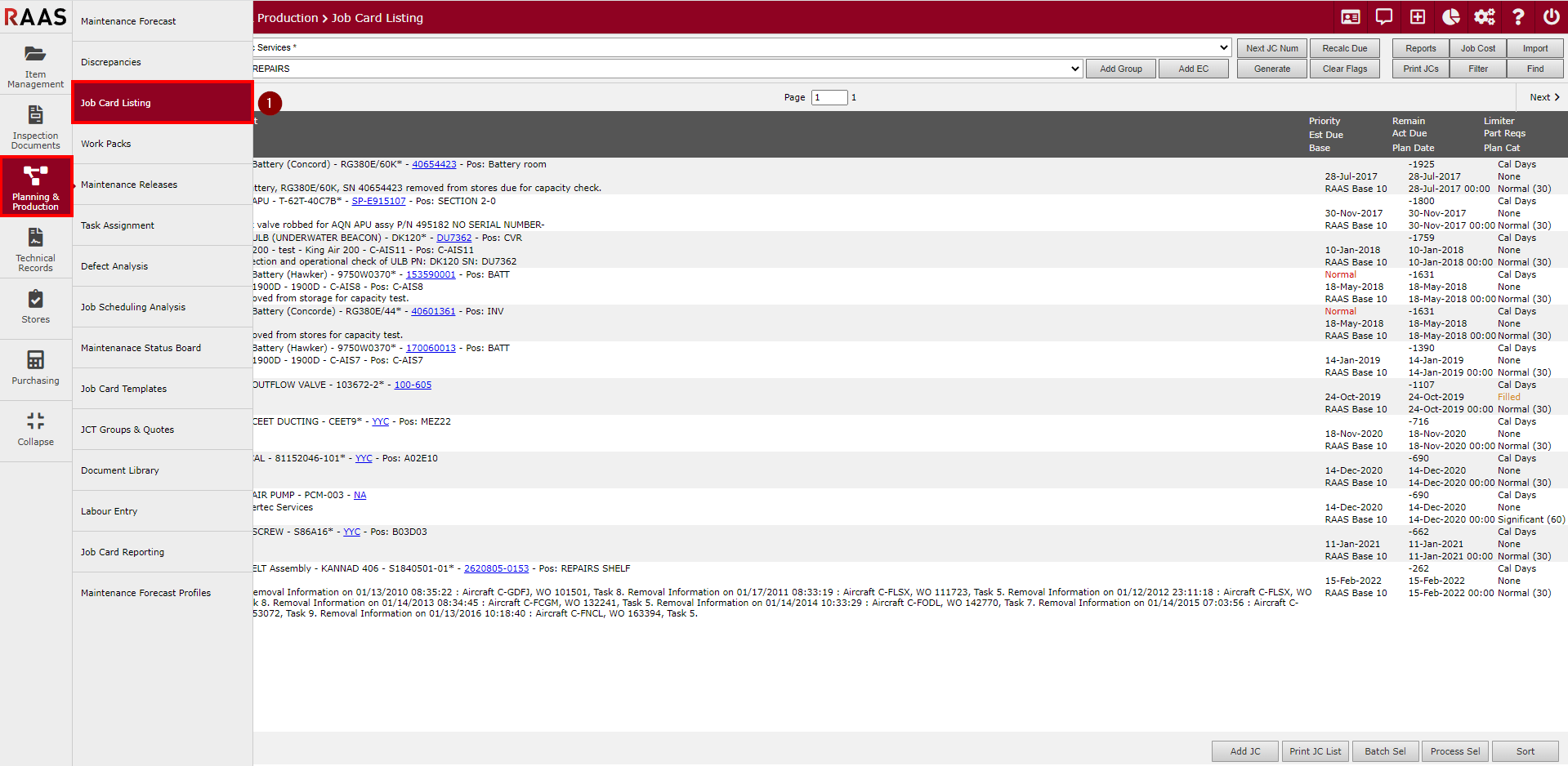Open the Purchasing module
Image resolution: width=1568 pixels, height=766 pixels.
point(36,367)
